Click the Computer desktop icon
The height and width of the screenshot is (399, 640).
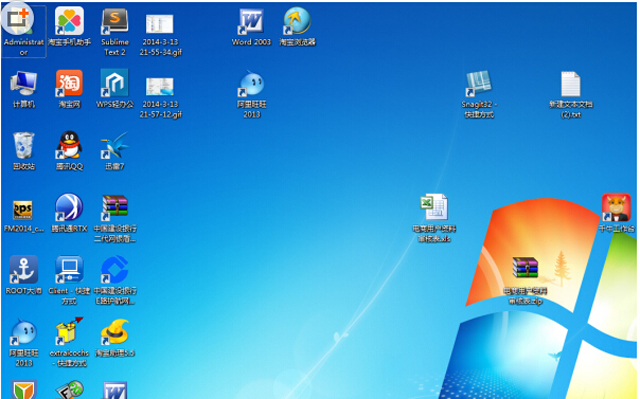tap(24, 83)
